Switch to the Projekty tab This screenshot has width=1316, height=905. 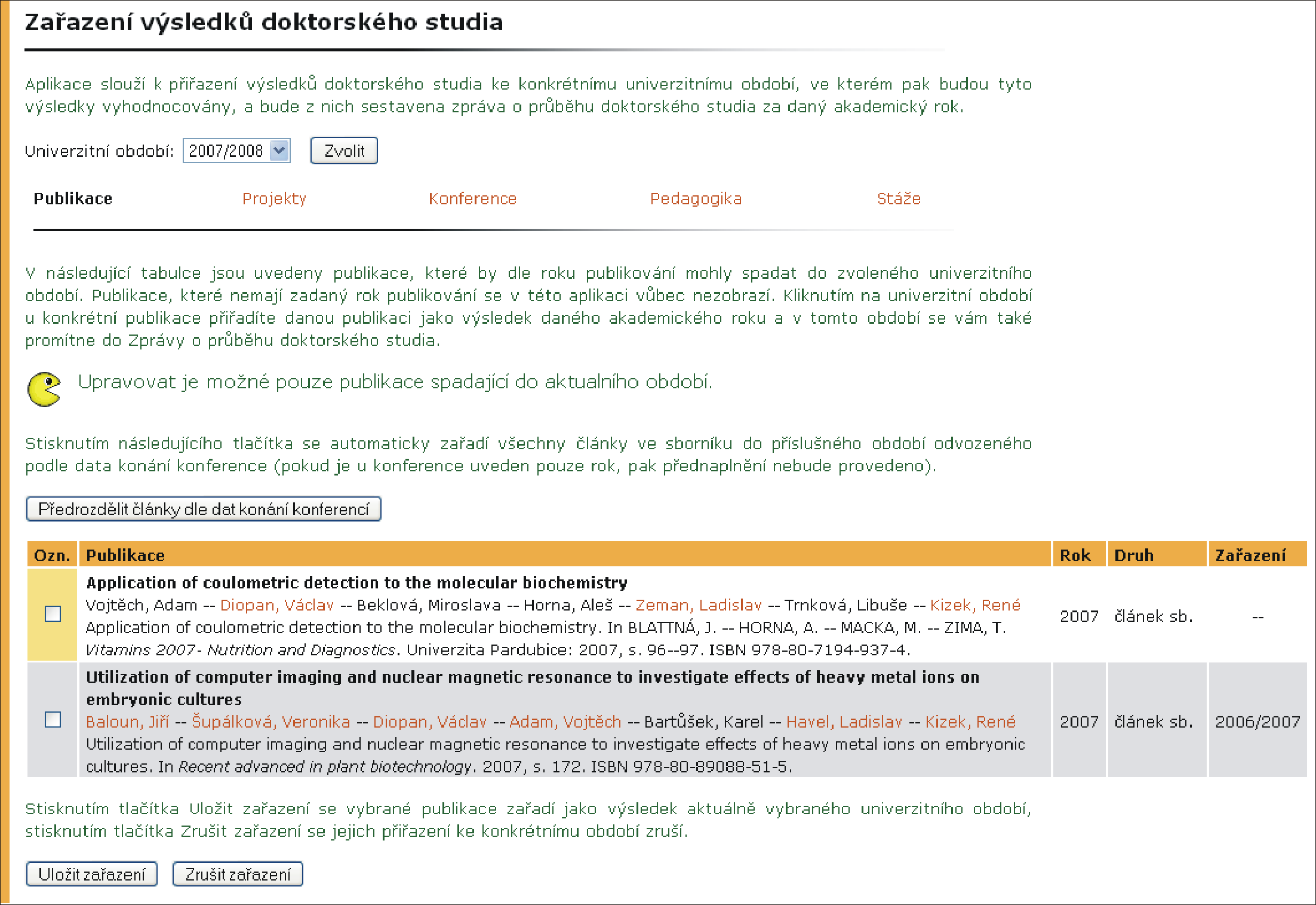pyautogui.click(x=274, y=199)
